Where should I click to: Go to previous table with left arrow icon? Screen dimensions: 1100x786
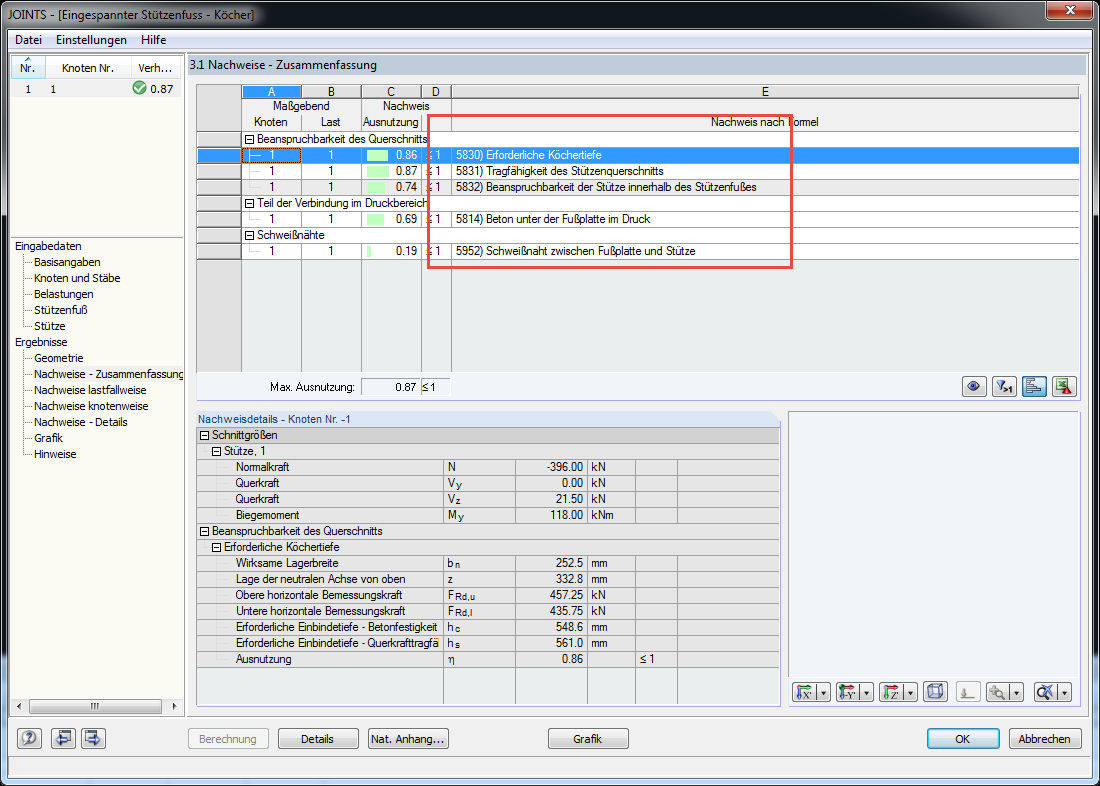click(x=64, y=738)
